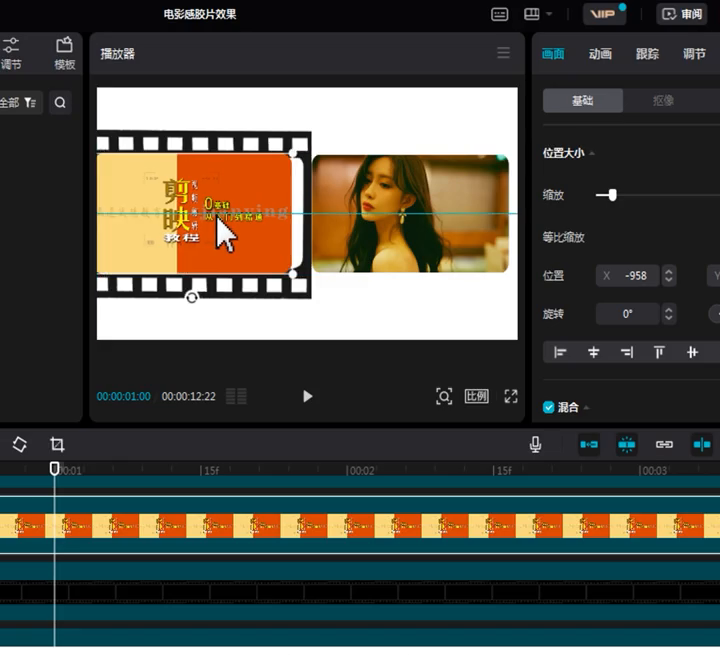Click the black film strip clip on timeline
Screen dimensions: 720x655
click(360, 593)
